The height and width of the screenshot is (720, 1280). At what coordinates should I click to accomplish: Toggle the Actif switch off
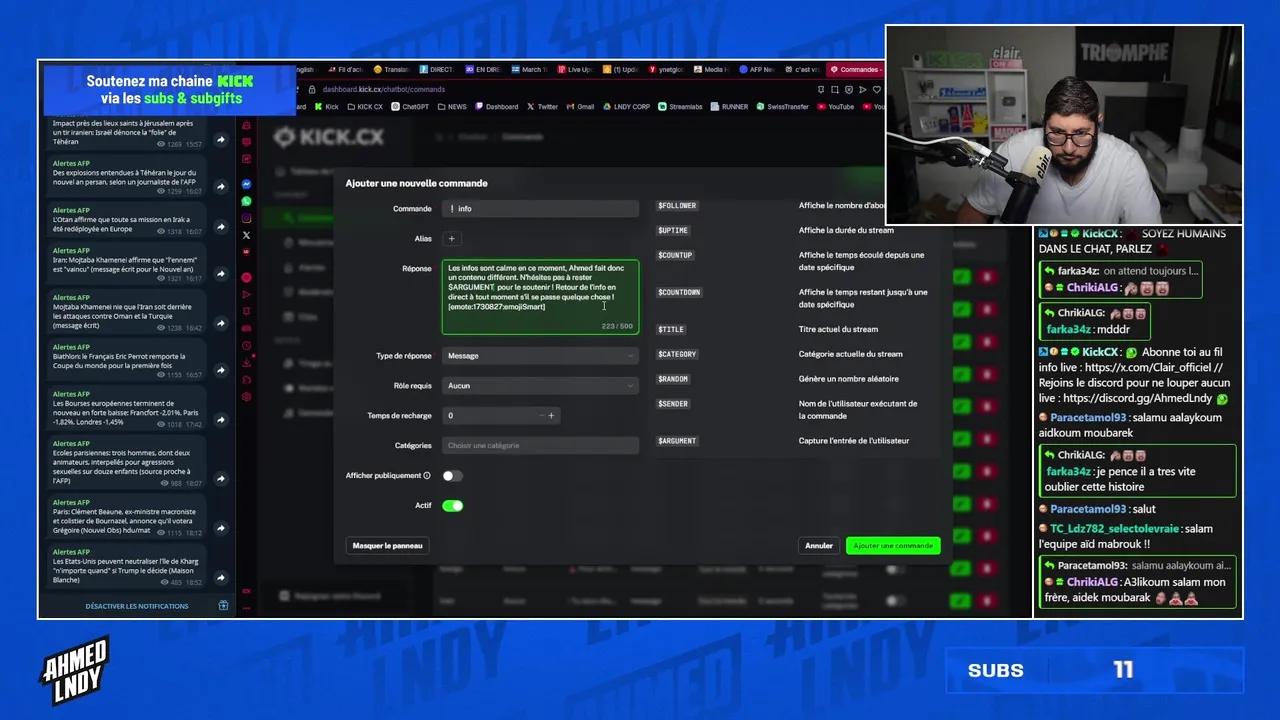pos(453,506)
